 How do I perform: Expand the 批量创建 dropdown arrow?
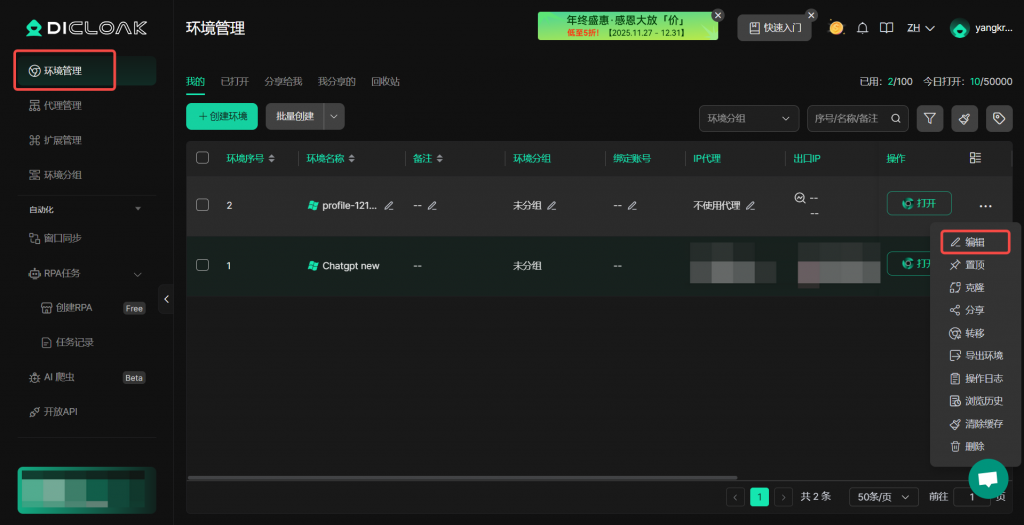(335, 116)
